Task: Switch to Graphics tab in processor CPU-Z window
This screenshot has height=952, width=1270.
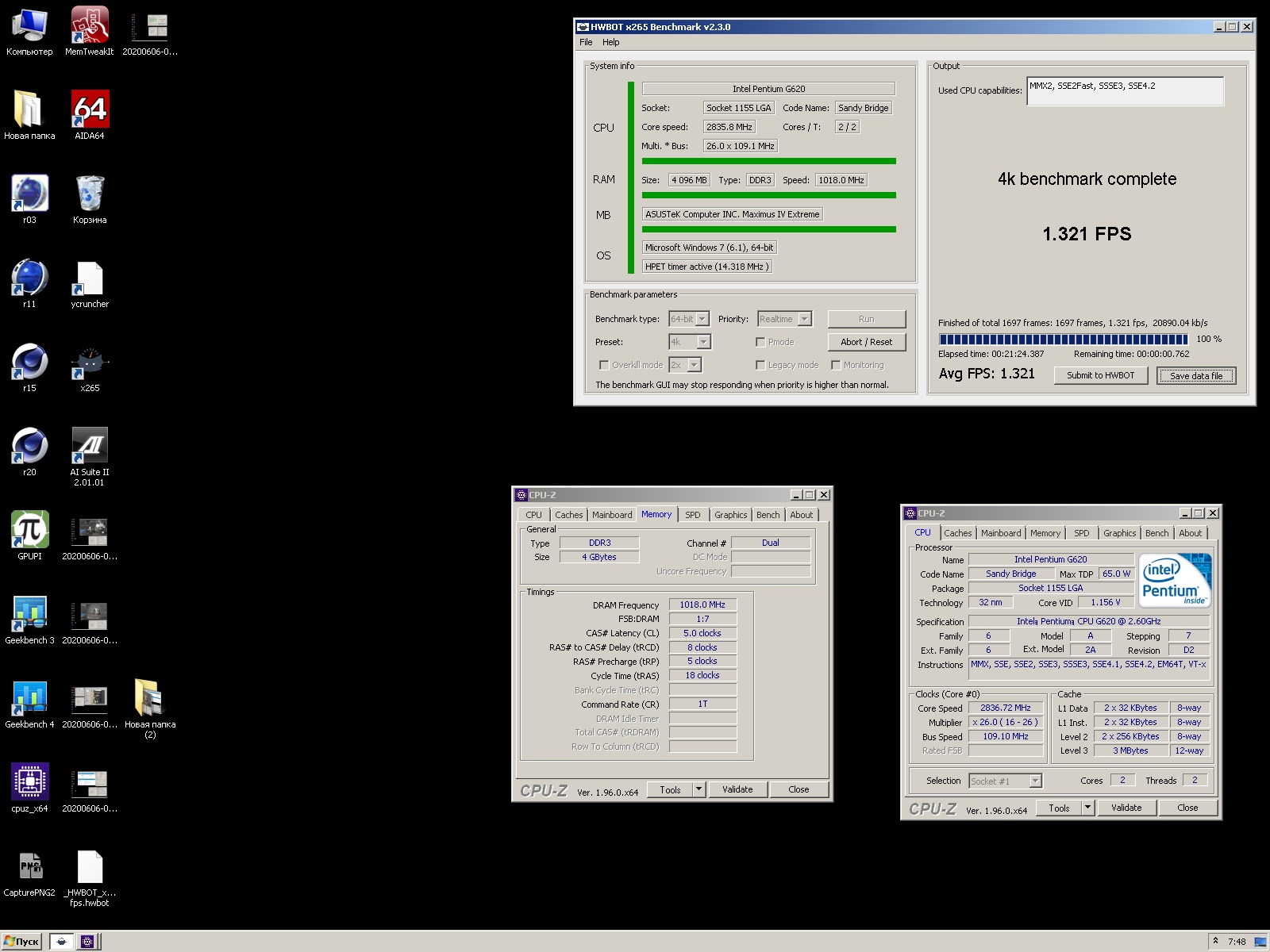Action: pyautogui.click(x=1119, y=533)
